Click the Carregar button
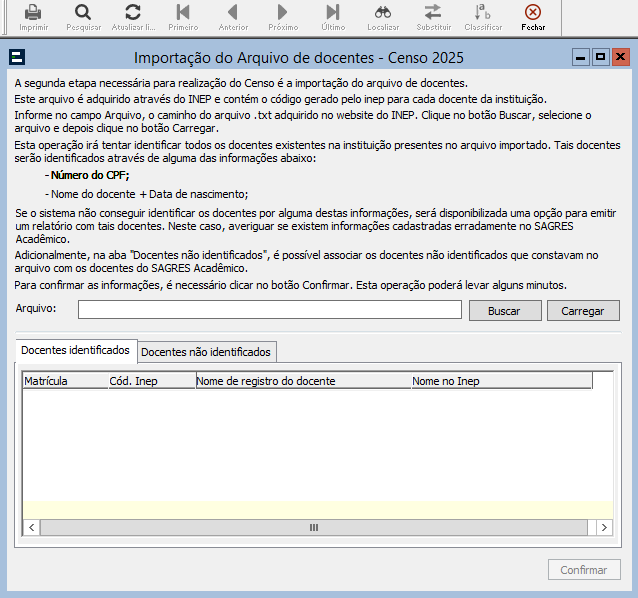 (583, 311)
